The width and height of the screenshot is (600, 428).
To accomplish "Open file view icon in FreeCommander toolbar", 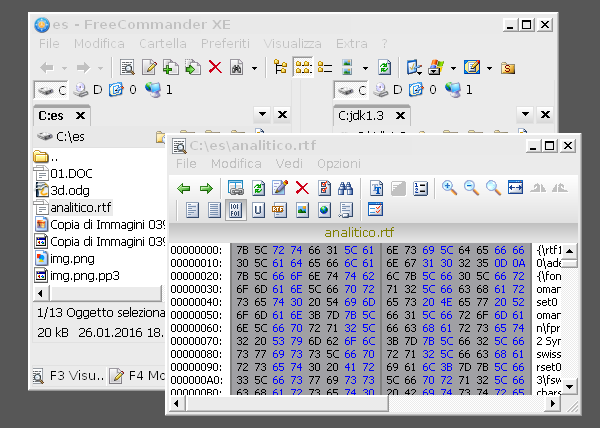I will coord(127,68).
